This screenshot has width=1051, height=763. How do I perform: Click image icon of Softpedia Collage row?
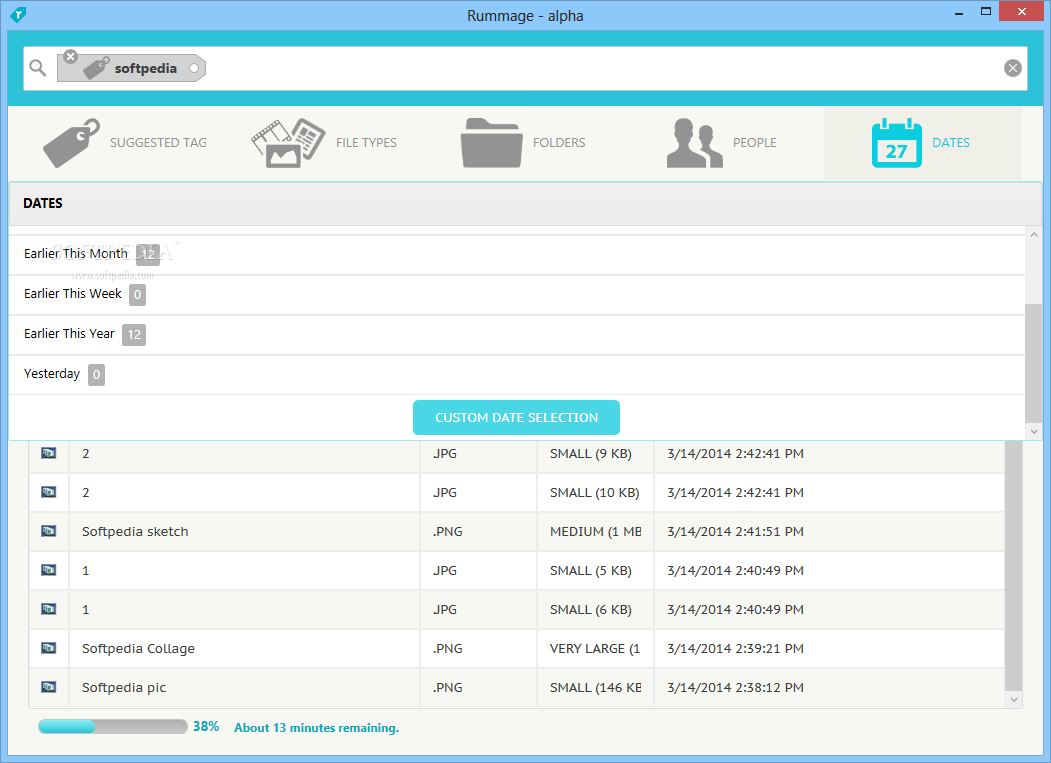(48, 648)
